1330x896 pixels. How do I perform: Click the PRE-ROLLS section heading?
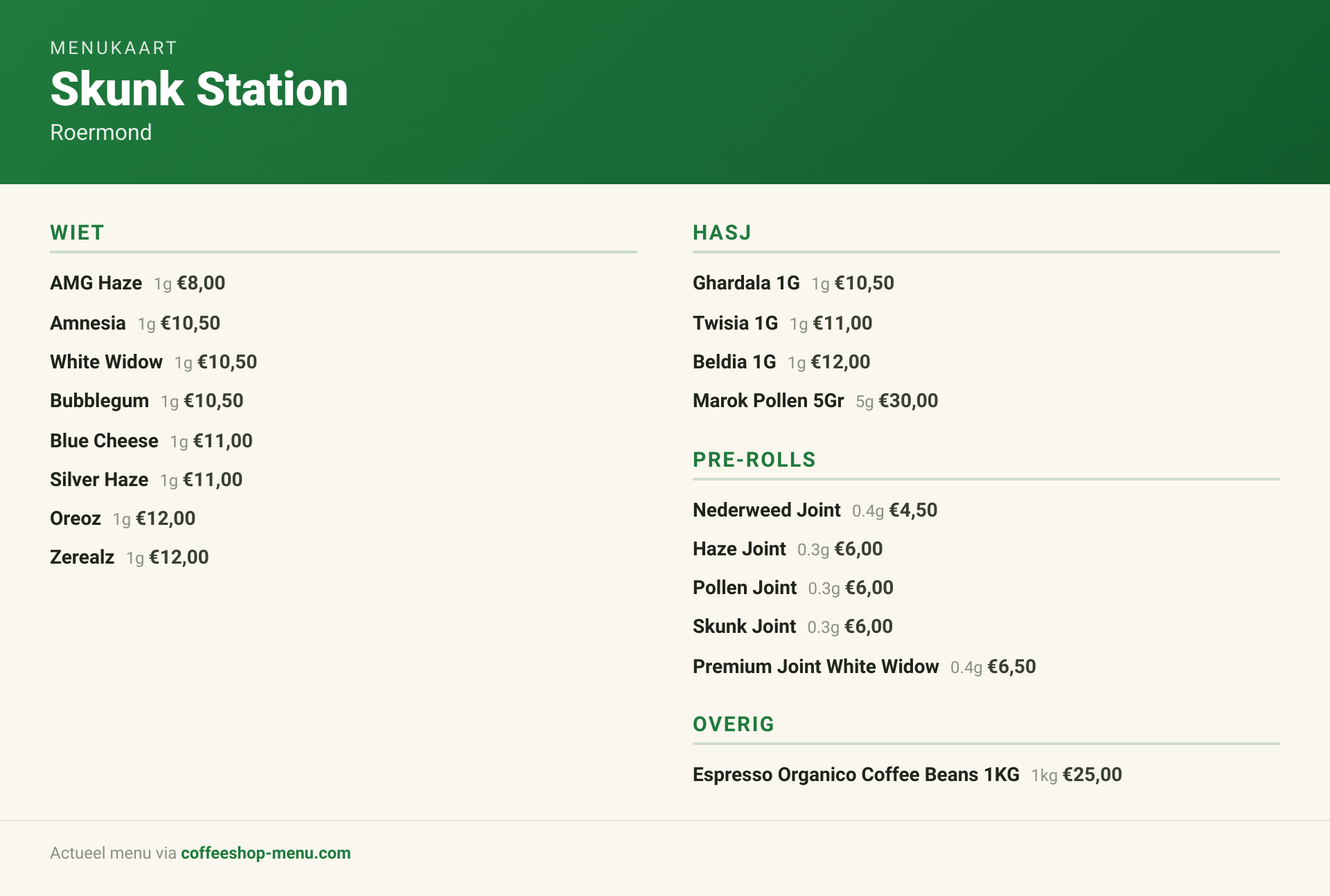pyautogui.click(x=754, y=460)
